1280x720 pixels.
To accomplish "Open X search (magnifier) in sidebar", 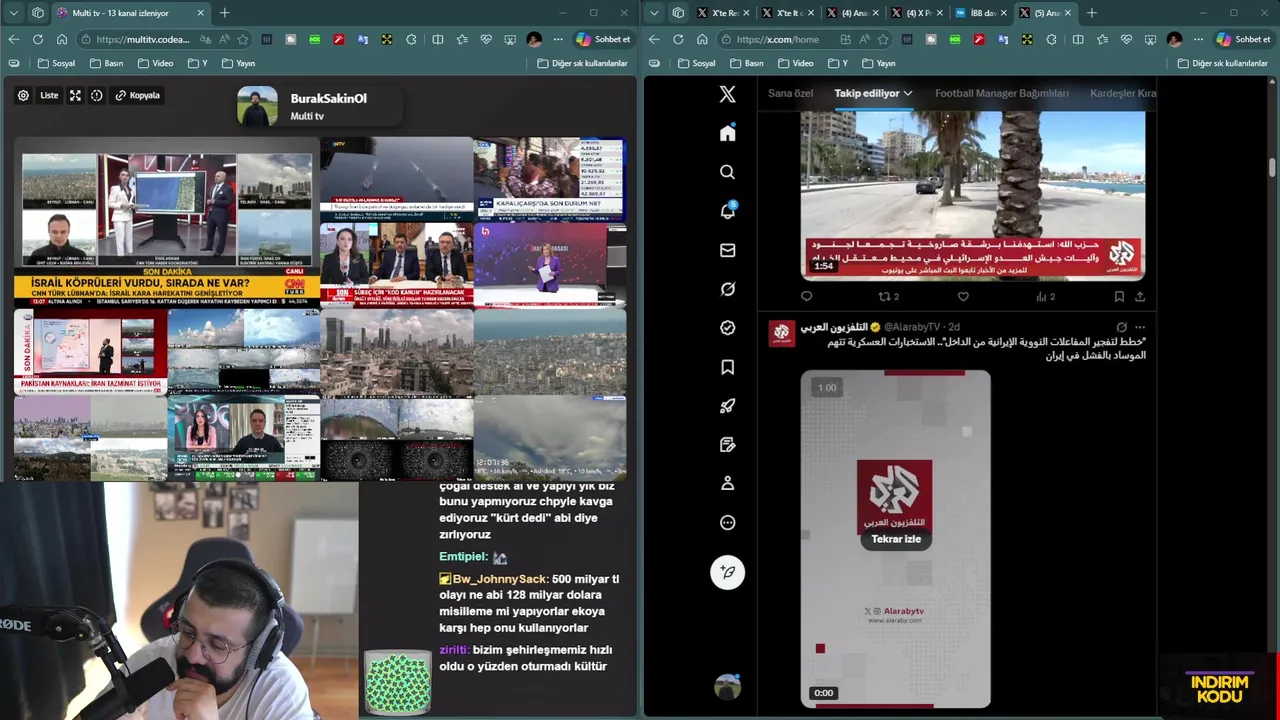I will pyautogui.click(x=728, y=172).
